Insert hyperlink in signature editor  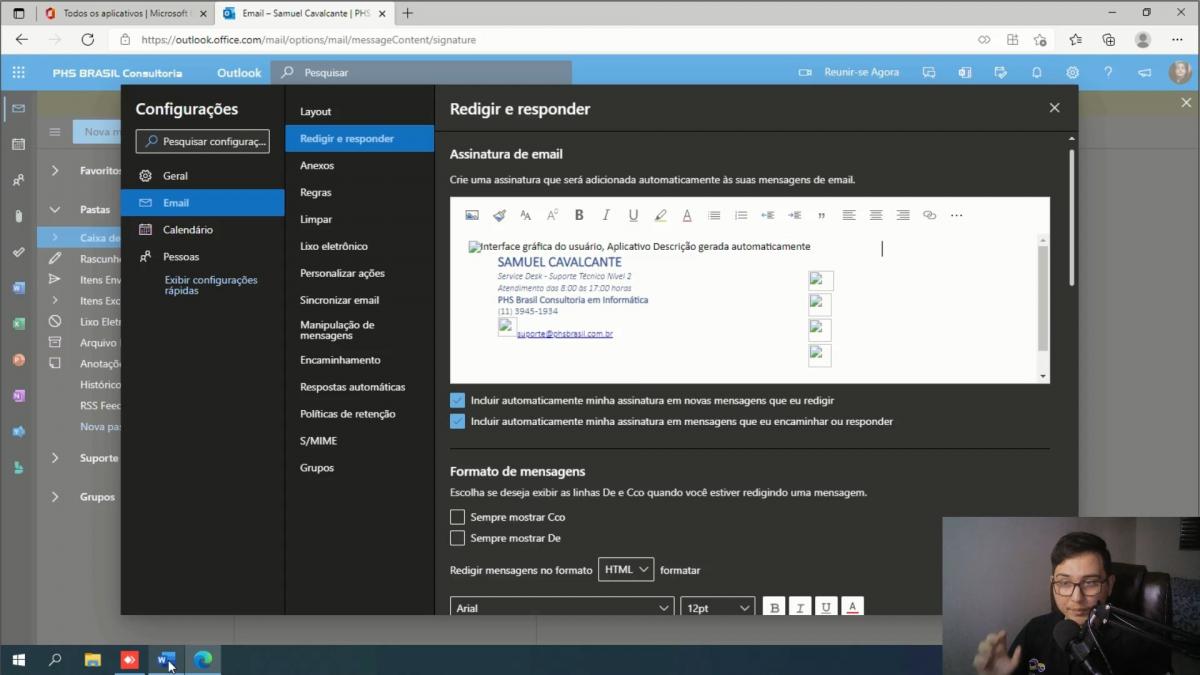tap(930, 215)
